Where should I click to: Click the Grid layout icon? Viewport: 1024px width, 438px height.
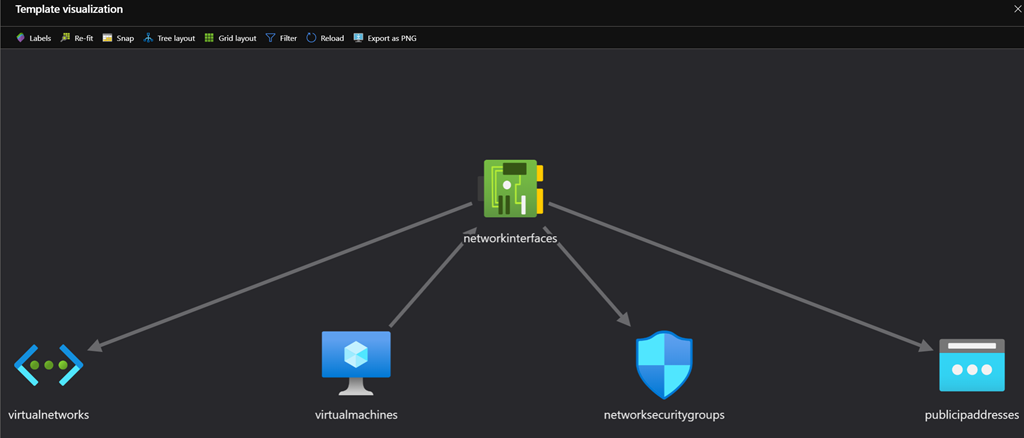click(209, 38)
